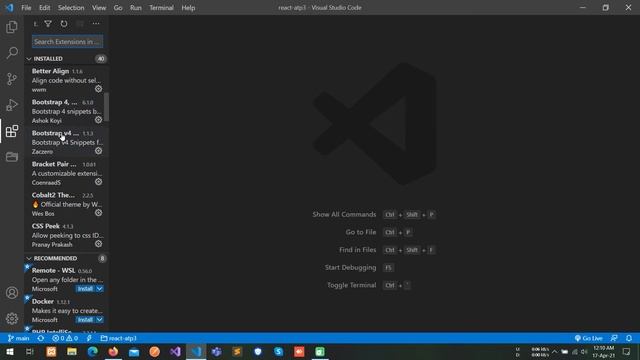Open the File menu
This screenshot has width=640, height=360.
pyautogui.click(x=26, y=8)
